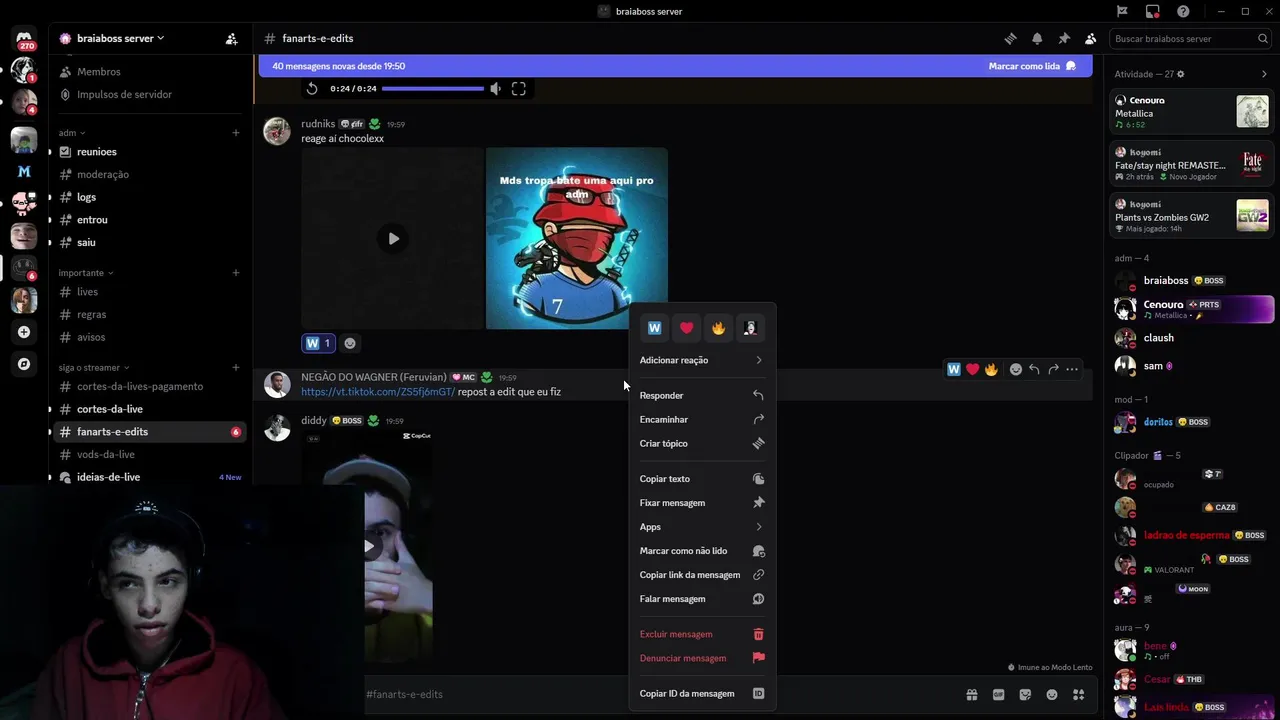Image resolution: width=1280 pixels, height=720 pixels.
Task: Open explore discoverable servers compass icon
Action: (24, 364)
